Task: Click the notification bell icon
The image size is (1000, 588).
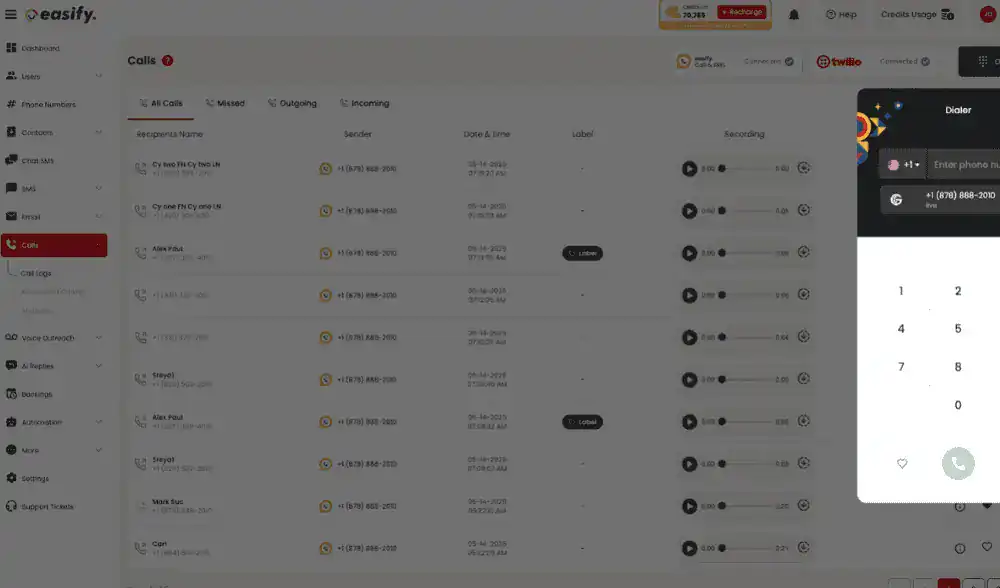Action: point(794,14)
